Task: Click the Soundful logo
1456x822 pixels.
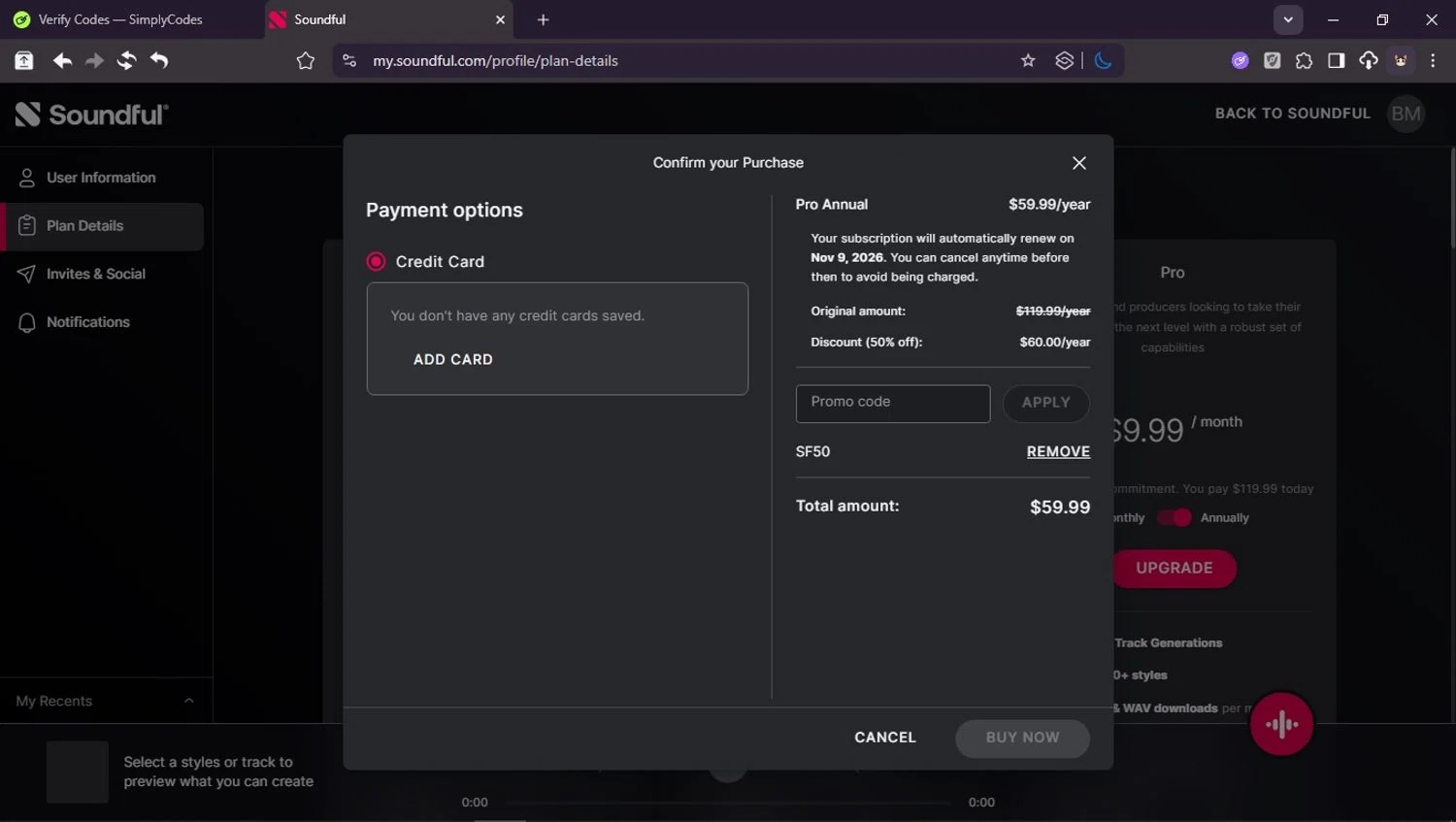Action: tap(92, 115)
